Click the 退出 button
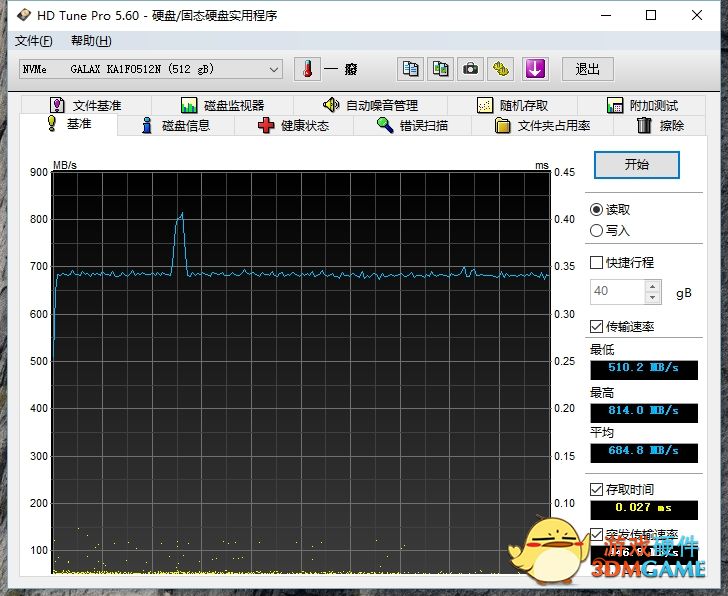Screen dimensions: 728x596 [x=587, y=69]
